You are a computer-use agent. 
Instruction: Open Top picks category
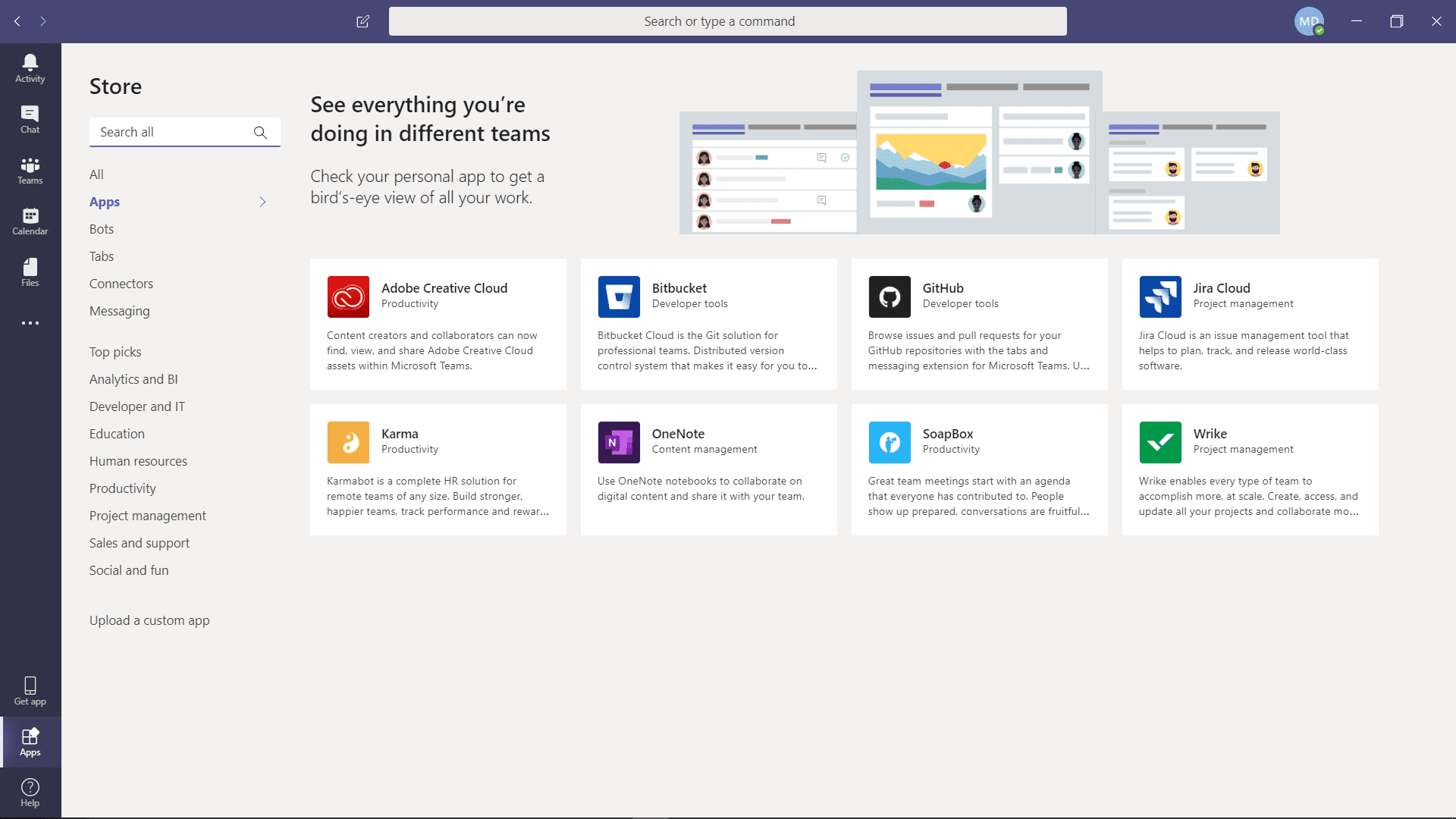115,352
